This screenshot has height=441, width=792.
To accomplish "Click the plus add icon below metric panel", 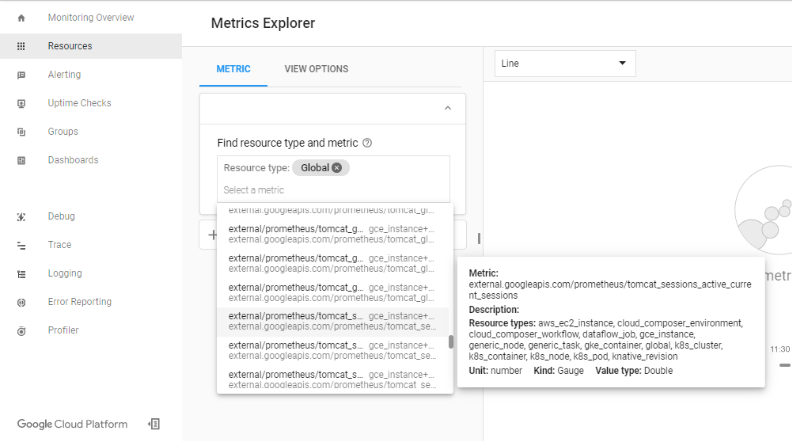I will pos(213,235).
